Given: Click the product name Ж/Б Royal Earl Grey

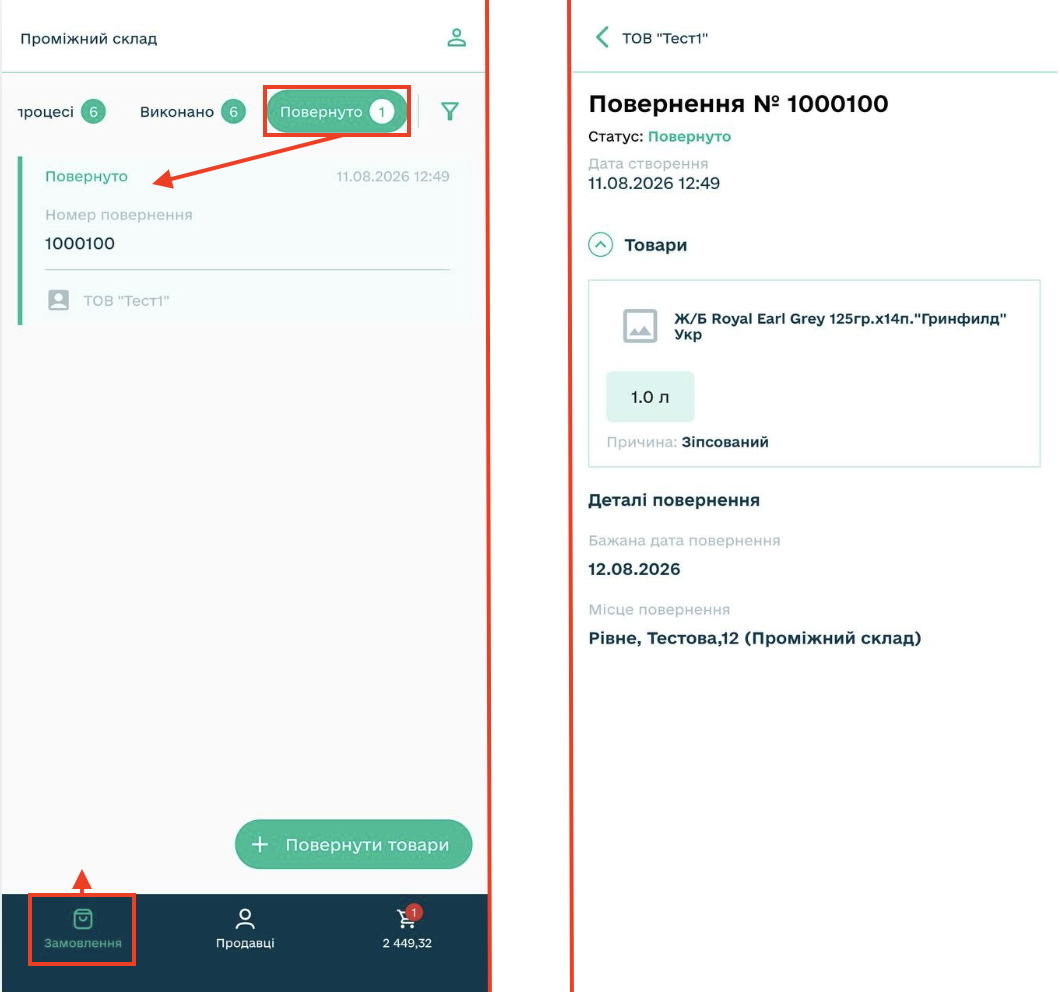Looking at the screenshot, I should (840, 326).
